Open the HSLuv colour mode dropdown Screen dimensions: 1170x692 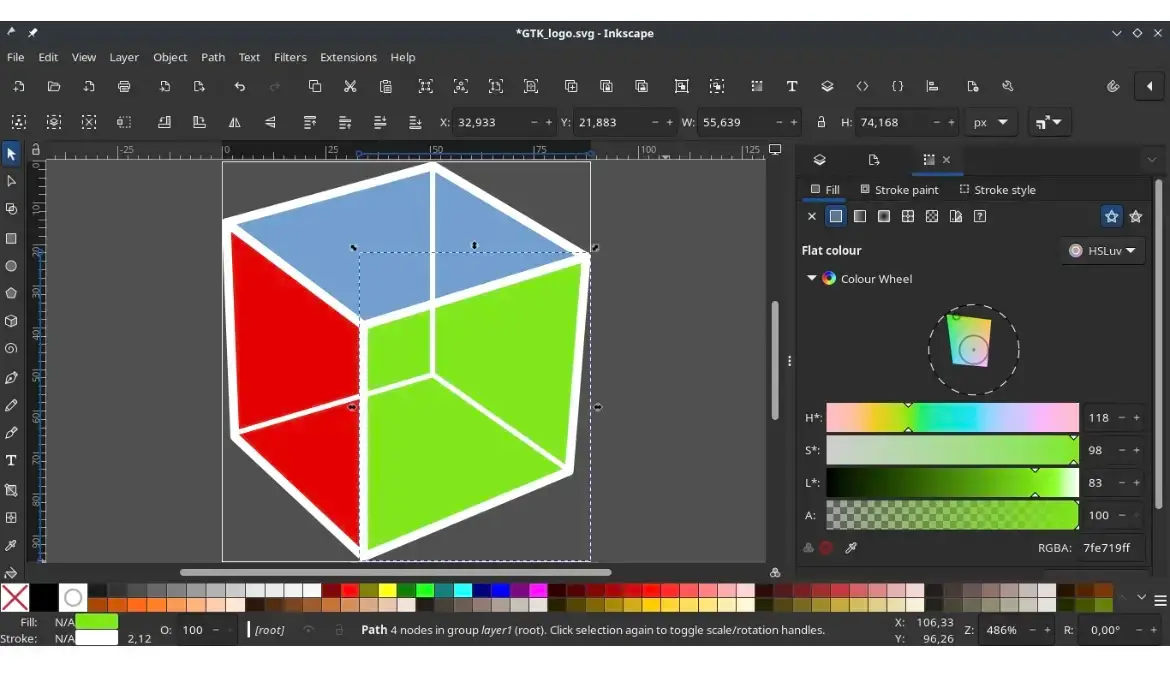coord(1102,251)
